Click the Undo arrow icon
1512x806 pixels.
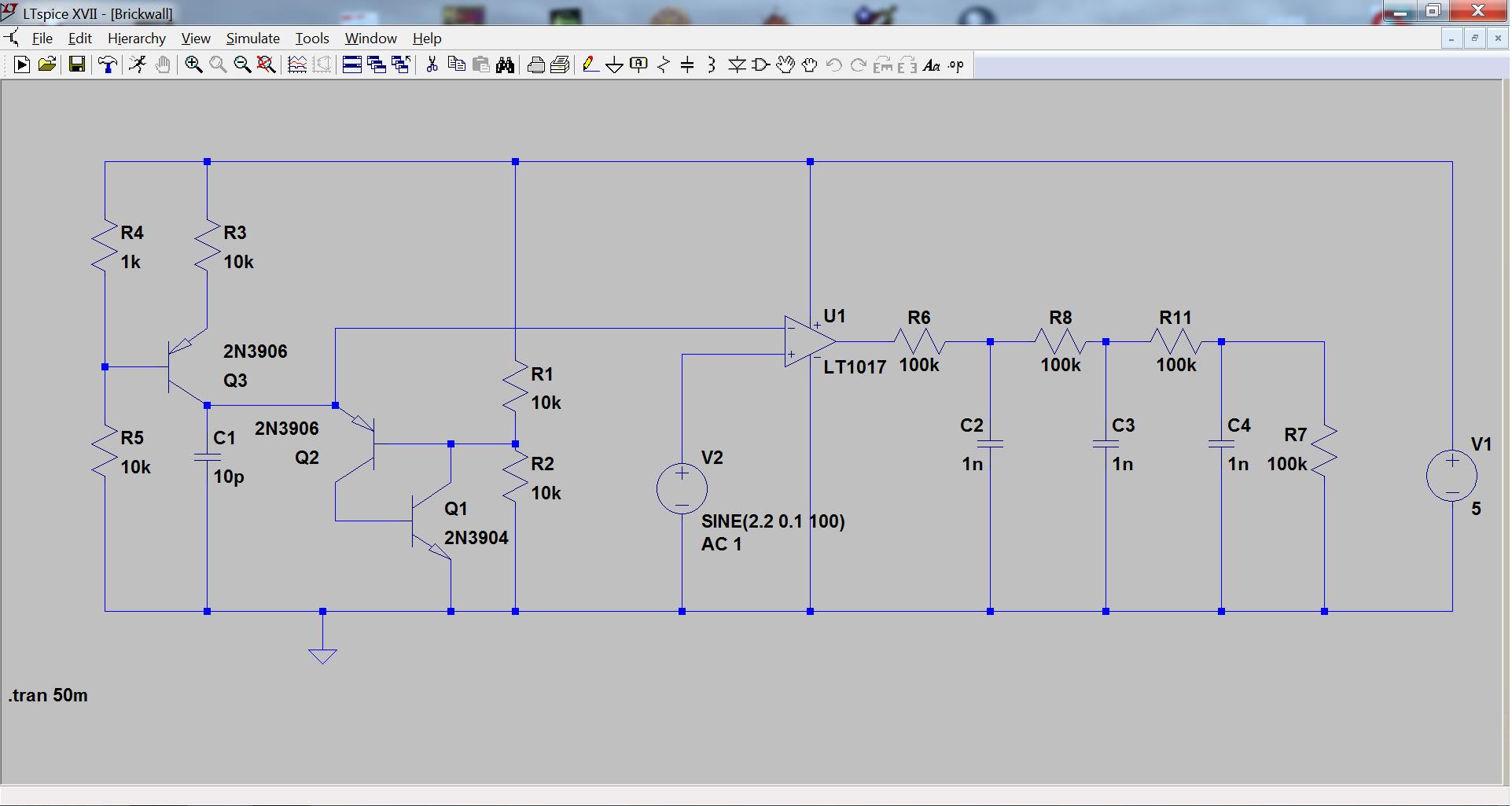point(834,65)
